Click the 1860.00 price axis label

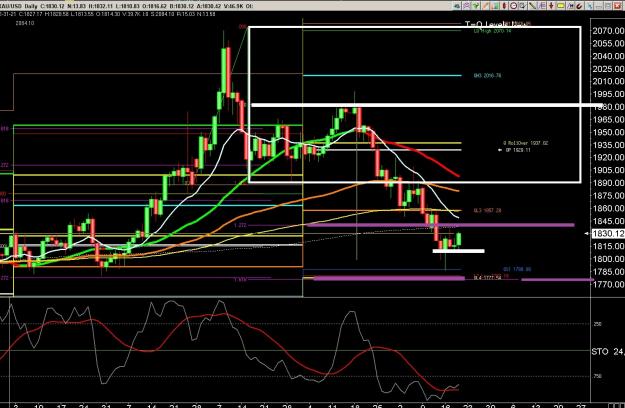coord(609,208)
